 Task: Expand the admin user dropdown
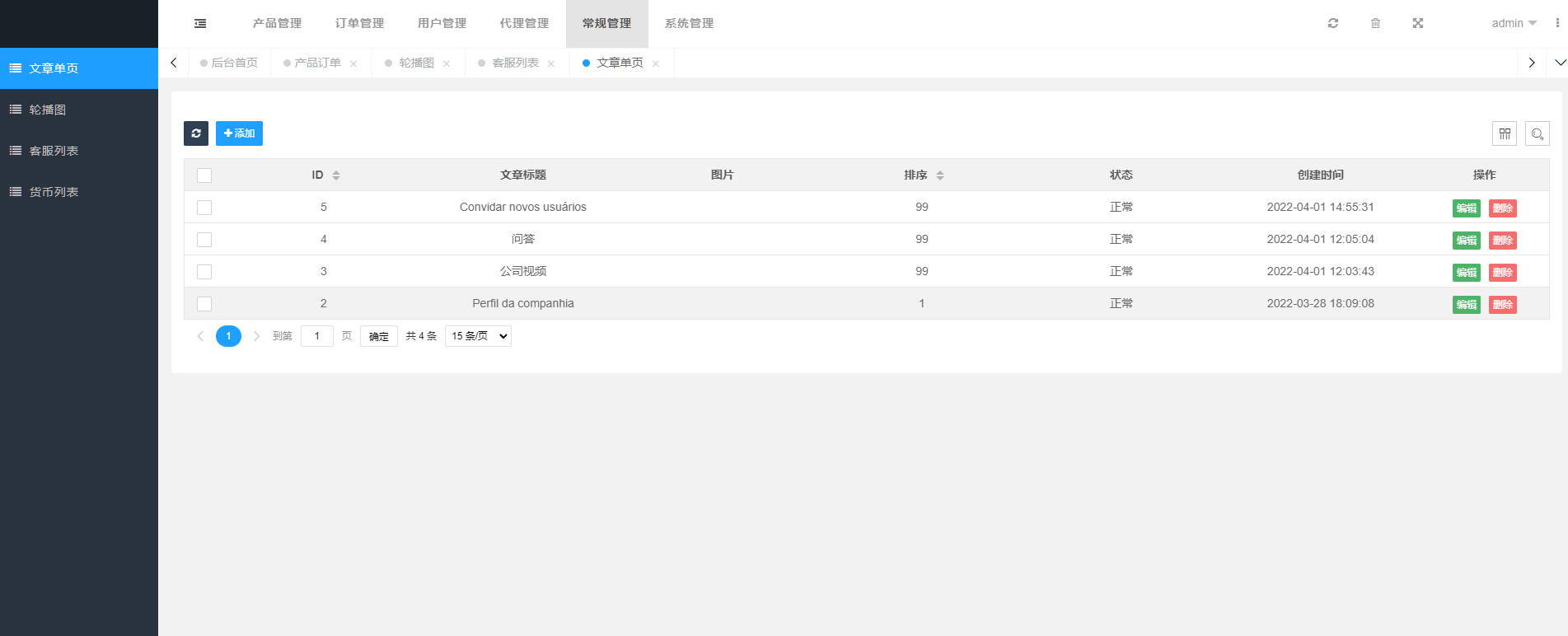point(1514,23)
